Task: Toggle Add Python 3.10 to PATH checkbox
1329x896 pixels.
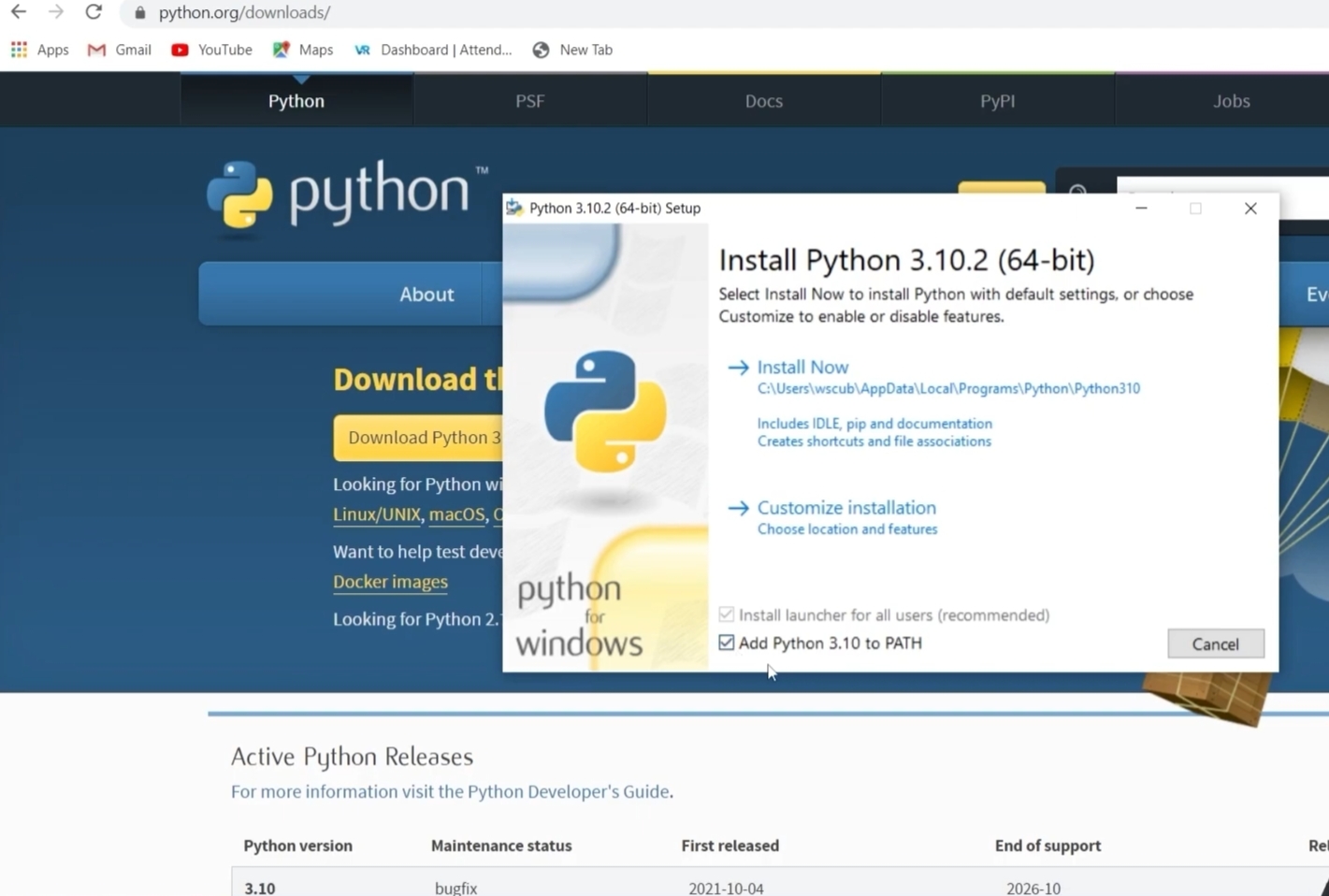Action: 727,643
